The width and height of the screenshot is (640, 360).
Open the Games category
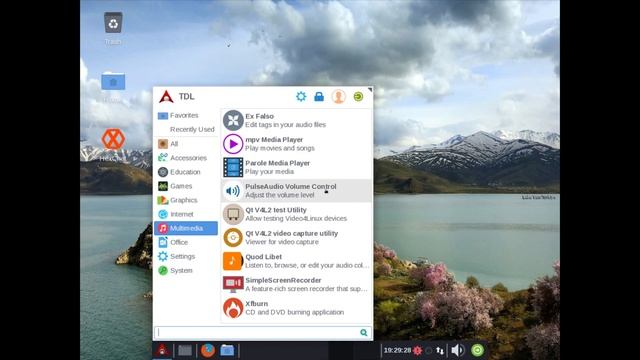pos(186,186)
